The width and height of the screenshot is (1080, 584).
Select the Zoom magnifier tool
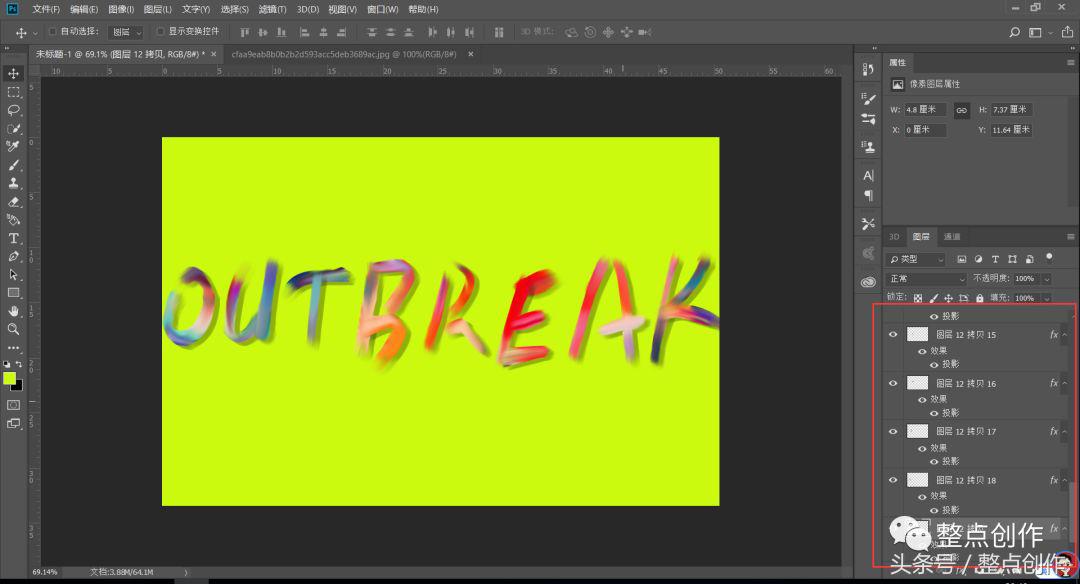[13, 329]
